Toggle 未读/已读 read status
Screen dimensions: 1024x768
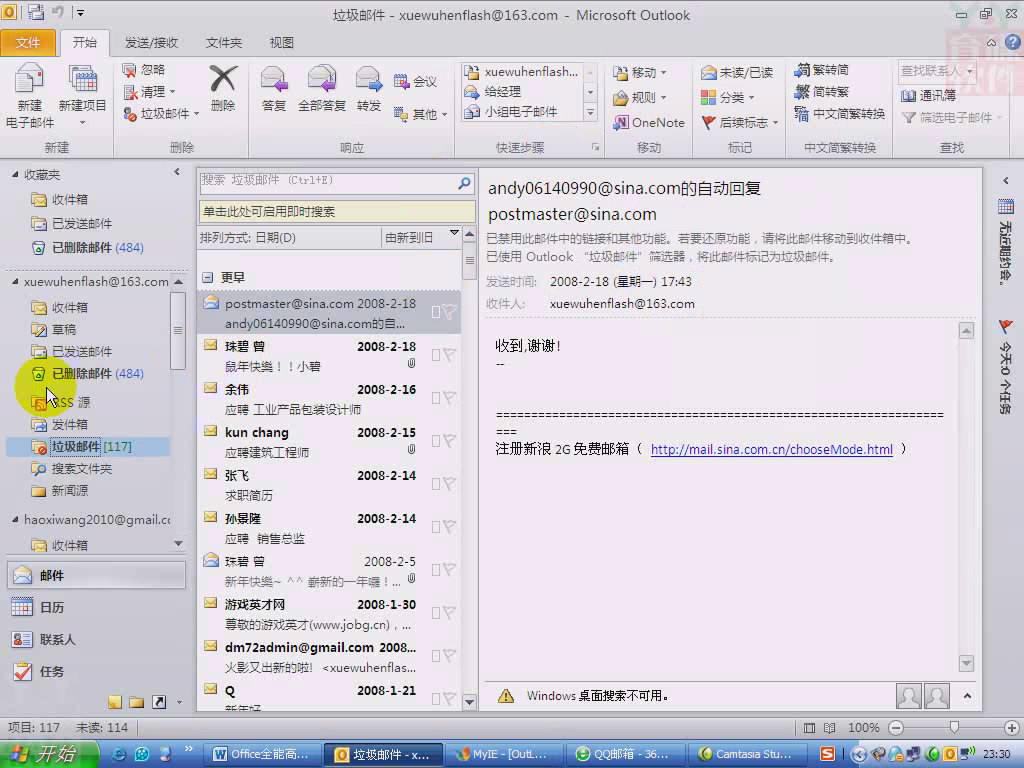coord(736,72)
